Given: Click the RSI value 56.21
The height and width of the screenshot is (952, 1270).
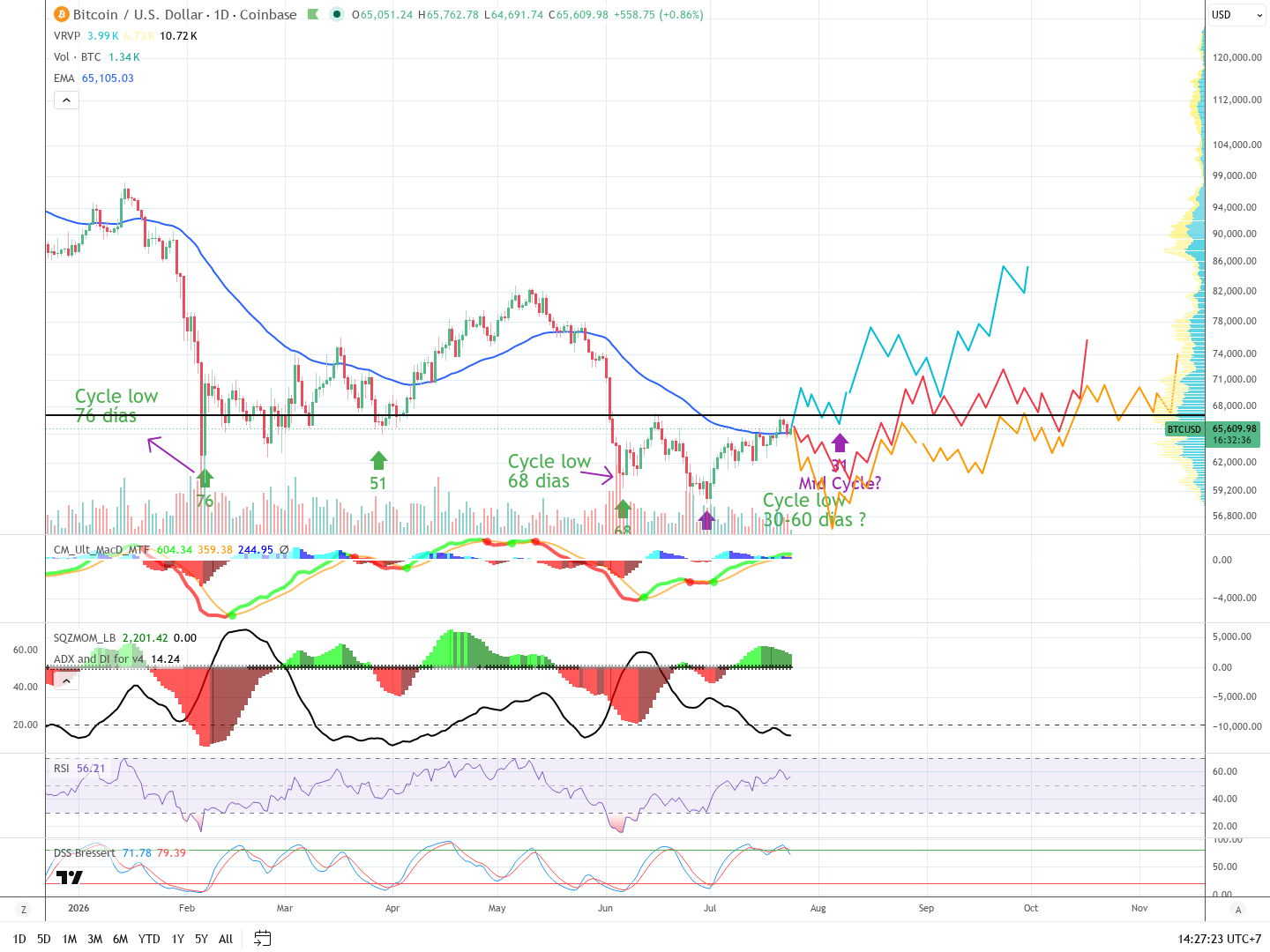Looking at the screenshot, I should (91, 769).
